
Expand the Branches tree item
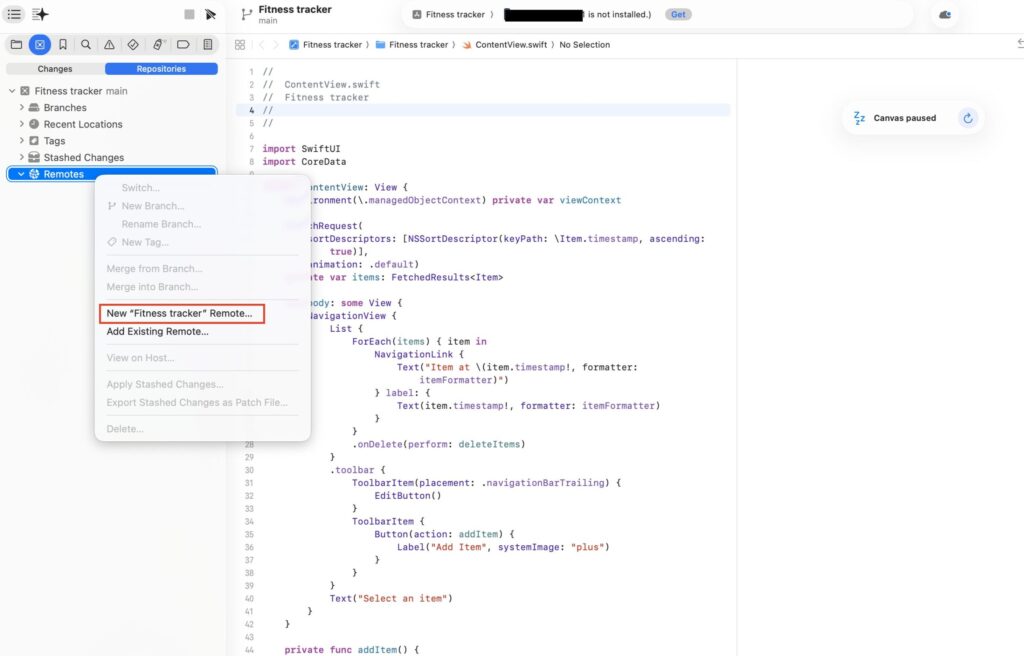pos(22,107)
